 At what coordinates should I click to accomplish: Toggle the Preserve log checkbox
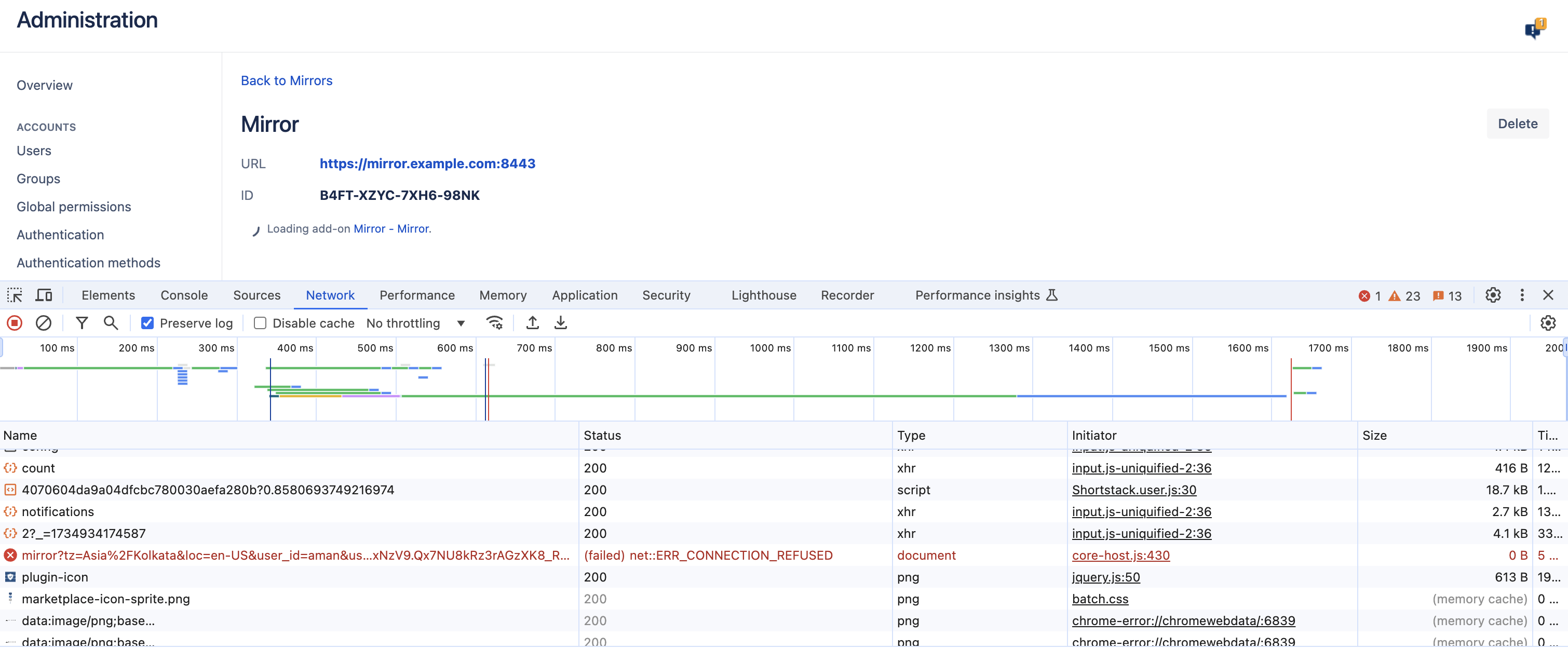tap(147, 323)
